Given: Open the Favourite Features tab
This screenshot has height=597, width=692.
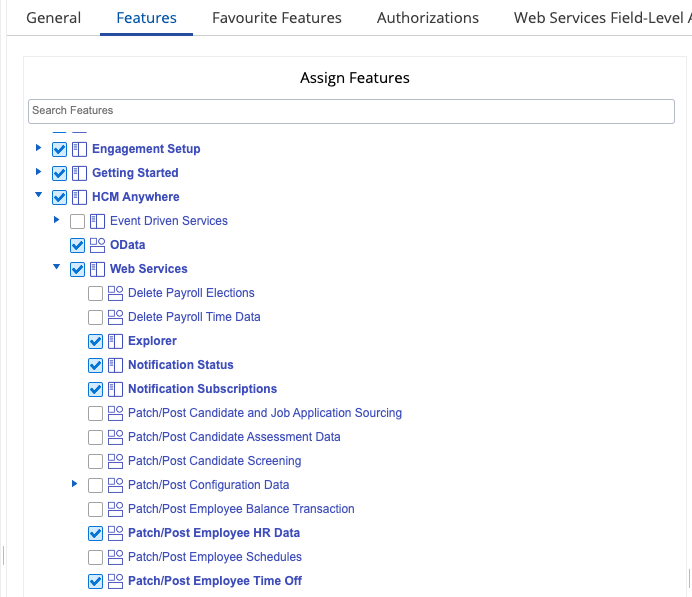Looking at the screenshot, I should [x=277, y=18].
